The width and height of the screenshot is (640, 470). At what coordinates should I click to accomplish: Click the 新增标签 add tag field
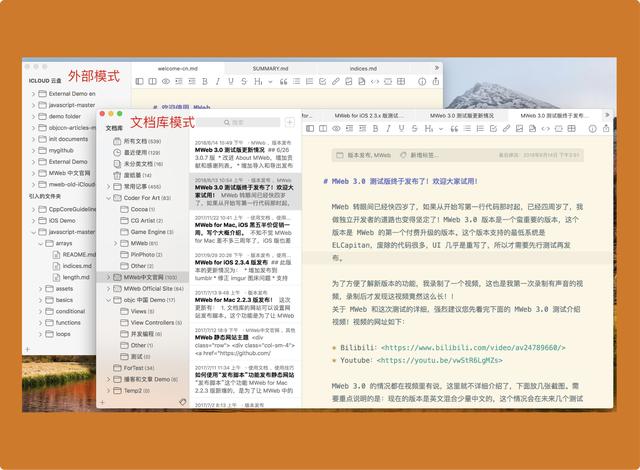click(x=420, y=155)
